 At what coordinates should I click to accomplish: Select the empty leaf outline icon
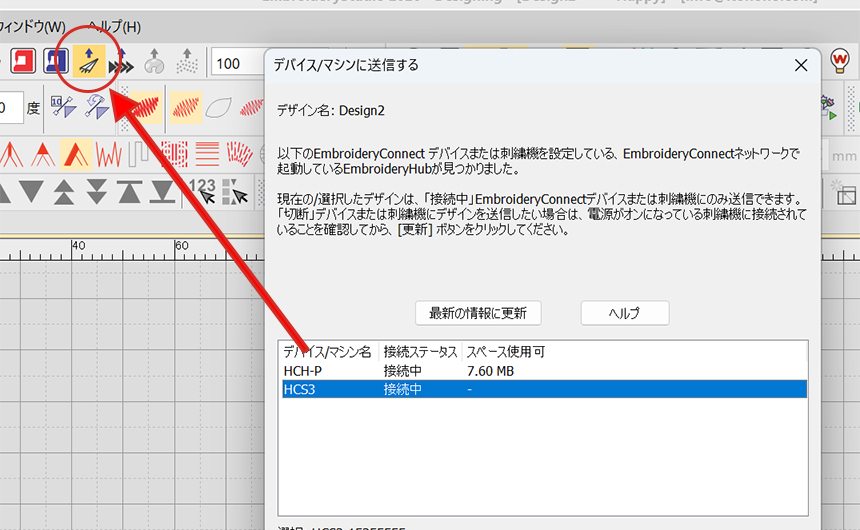(218, 108)
